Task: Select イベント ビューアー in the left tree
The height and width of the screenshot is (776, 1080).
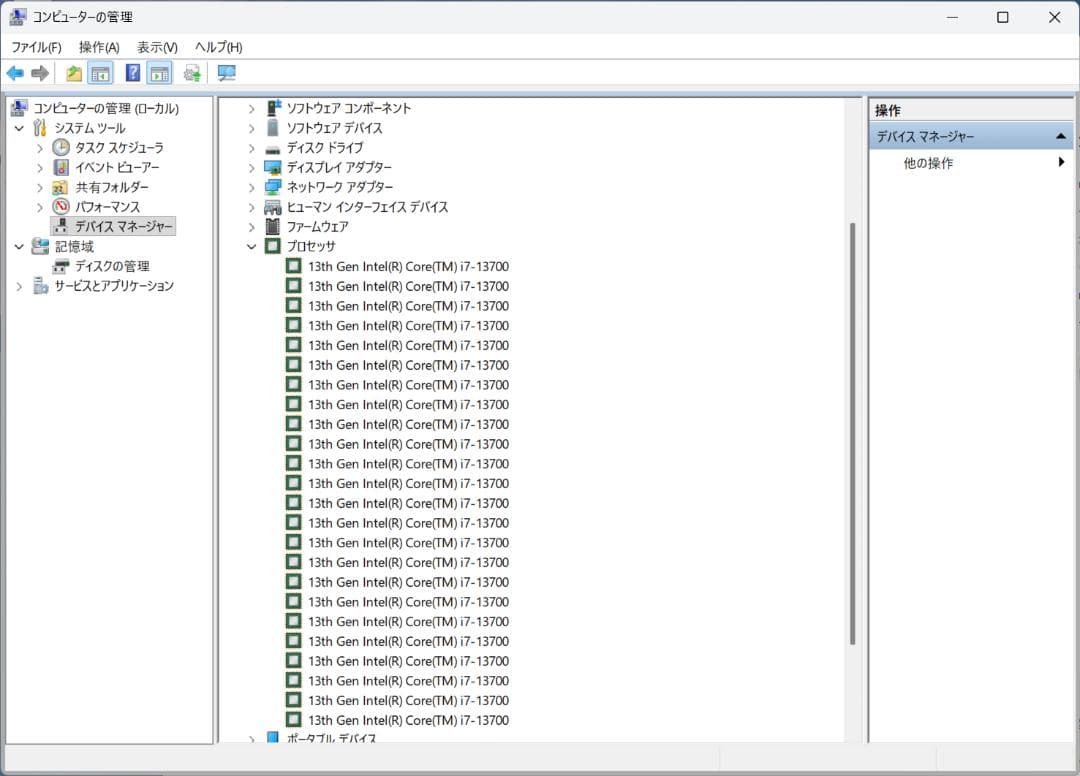Action: 116,167
